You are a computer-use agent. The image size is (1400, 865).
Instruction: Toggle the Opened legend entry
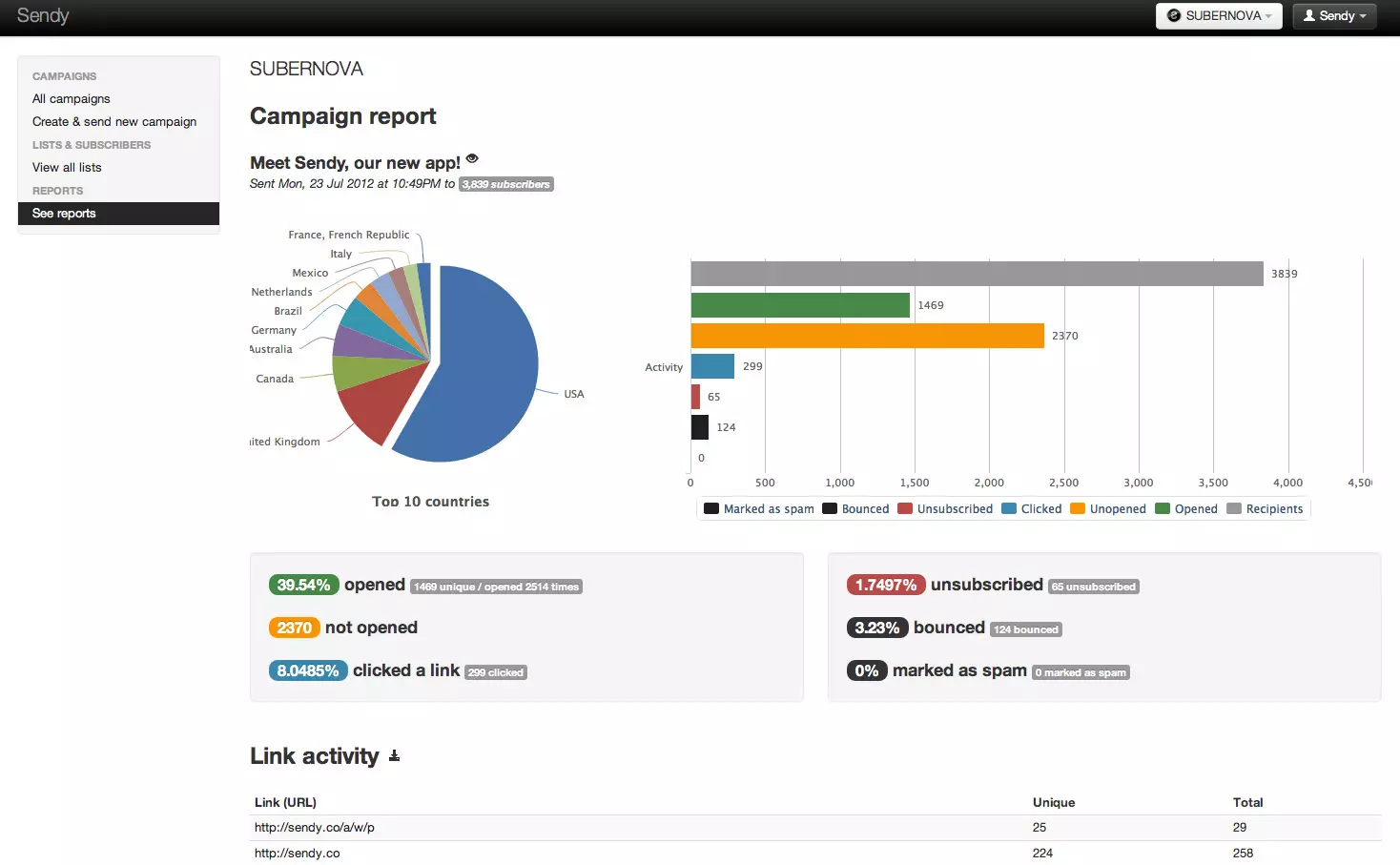pyautogui.click(x=1186, y=509)
